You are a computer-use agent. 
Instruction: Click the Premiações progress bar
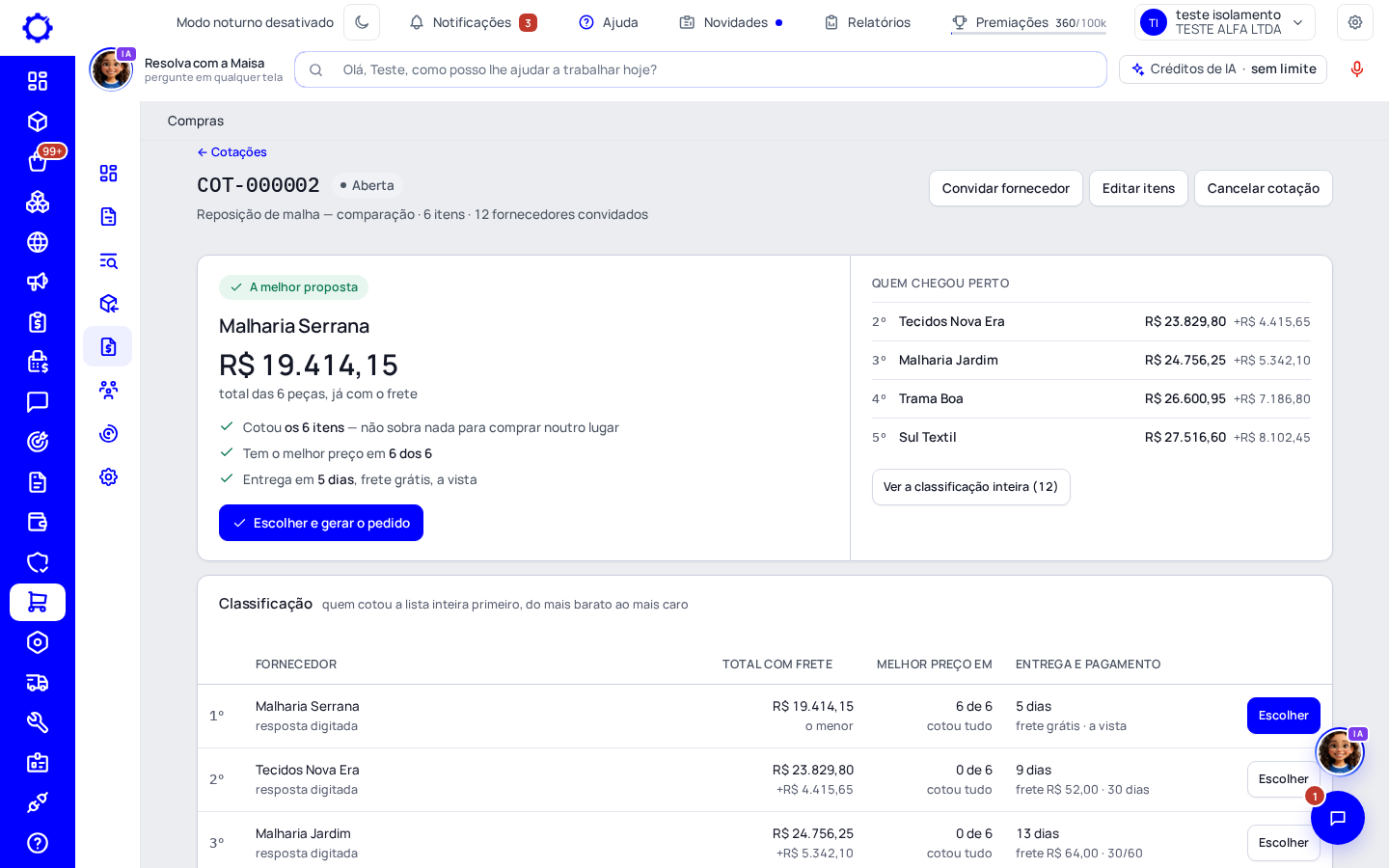1028,34
